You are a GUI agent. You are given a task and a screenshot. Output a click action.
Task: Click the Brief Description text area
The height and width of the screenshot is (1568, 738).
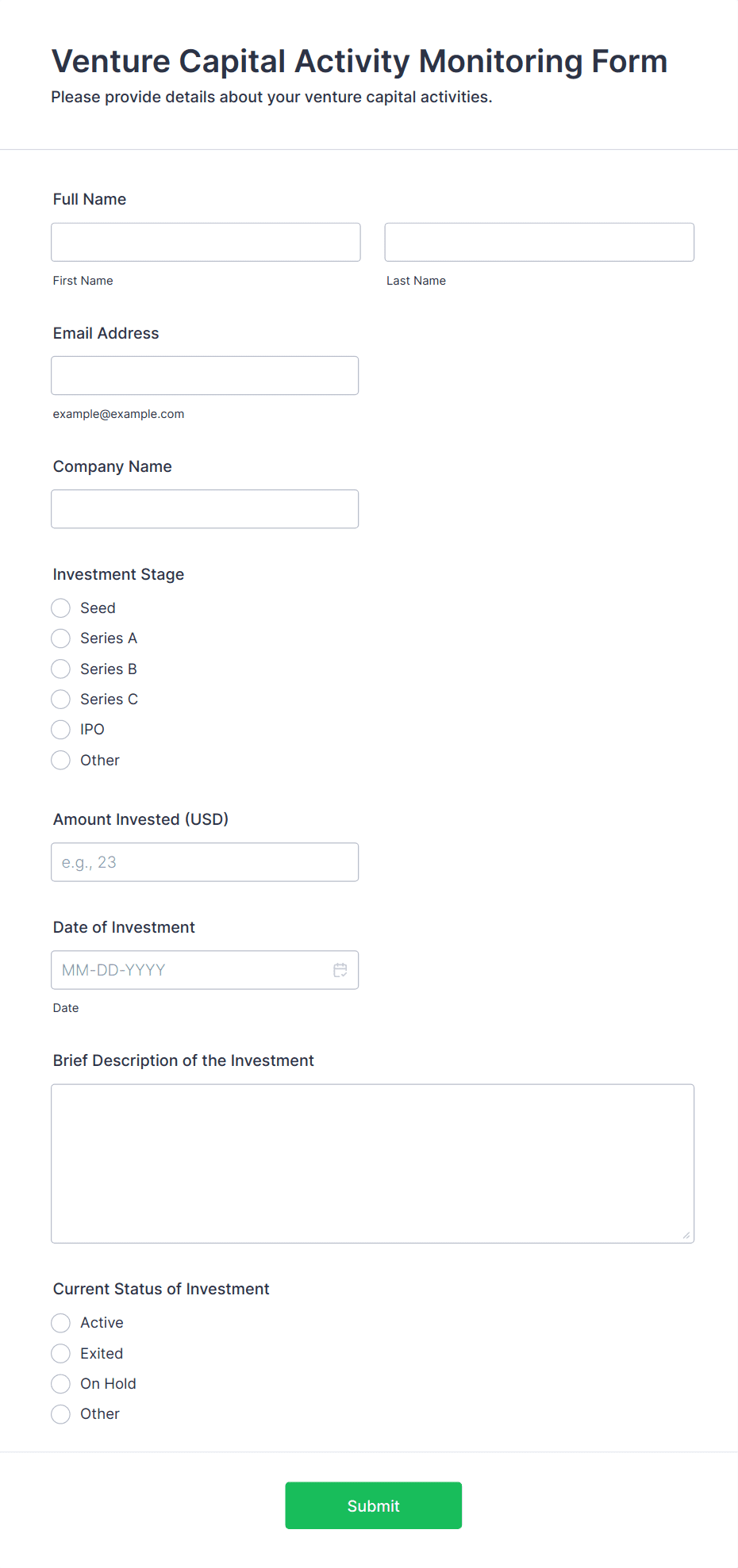[x=372, y=1164]
